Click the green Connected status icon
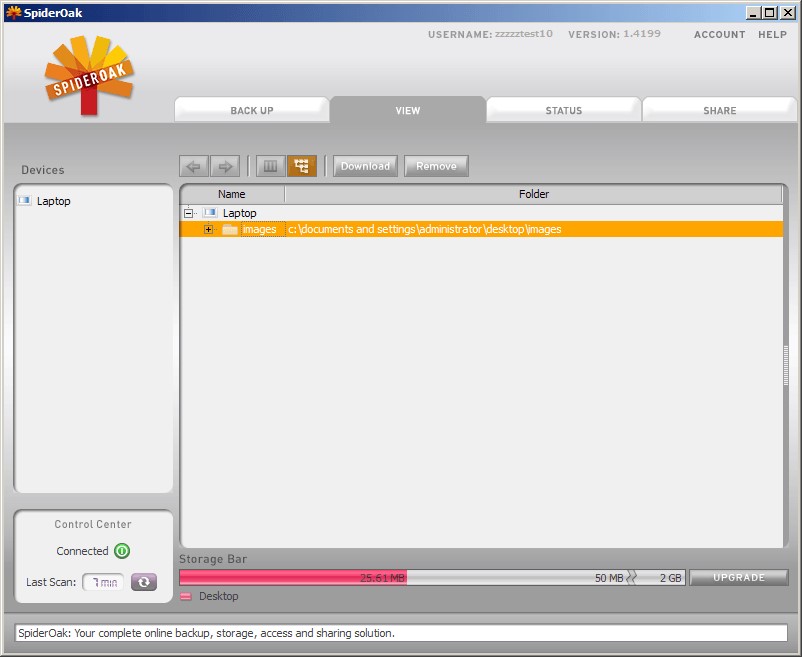 pyautogui.click(x=122, y=551)
